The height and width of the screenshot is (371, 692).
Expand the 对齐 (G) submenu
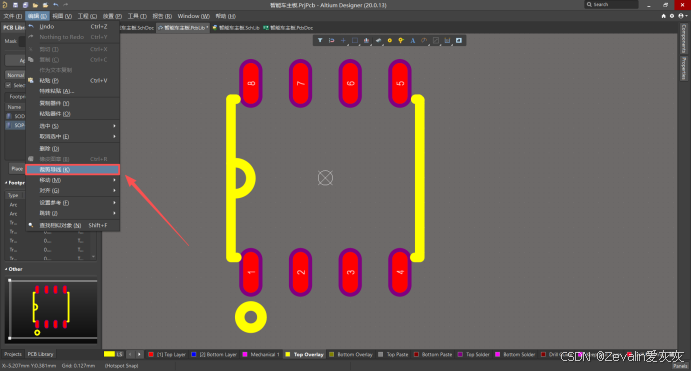(73, 191)
